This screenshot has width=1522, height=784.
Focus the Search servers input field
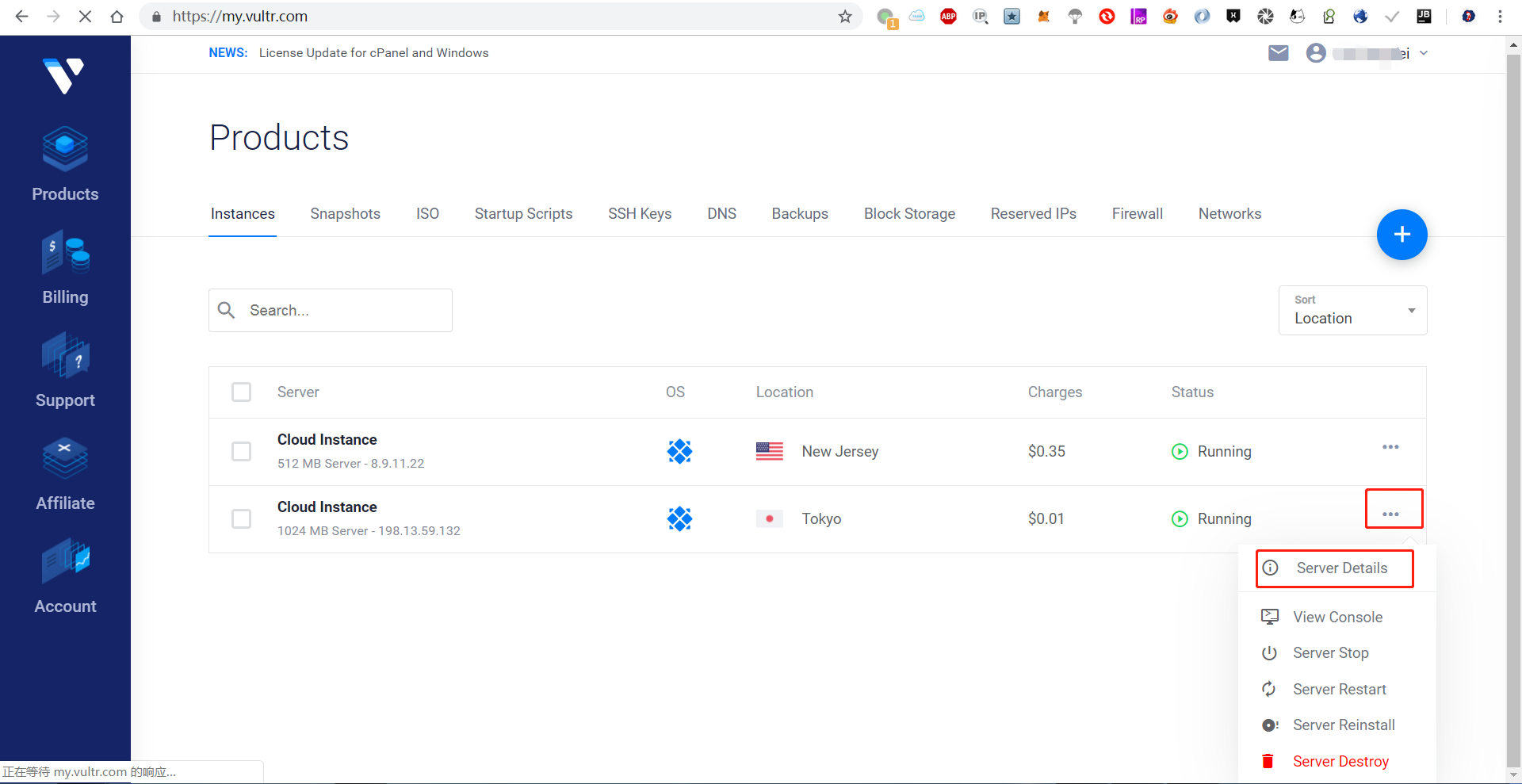point(331,310)
